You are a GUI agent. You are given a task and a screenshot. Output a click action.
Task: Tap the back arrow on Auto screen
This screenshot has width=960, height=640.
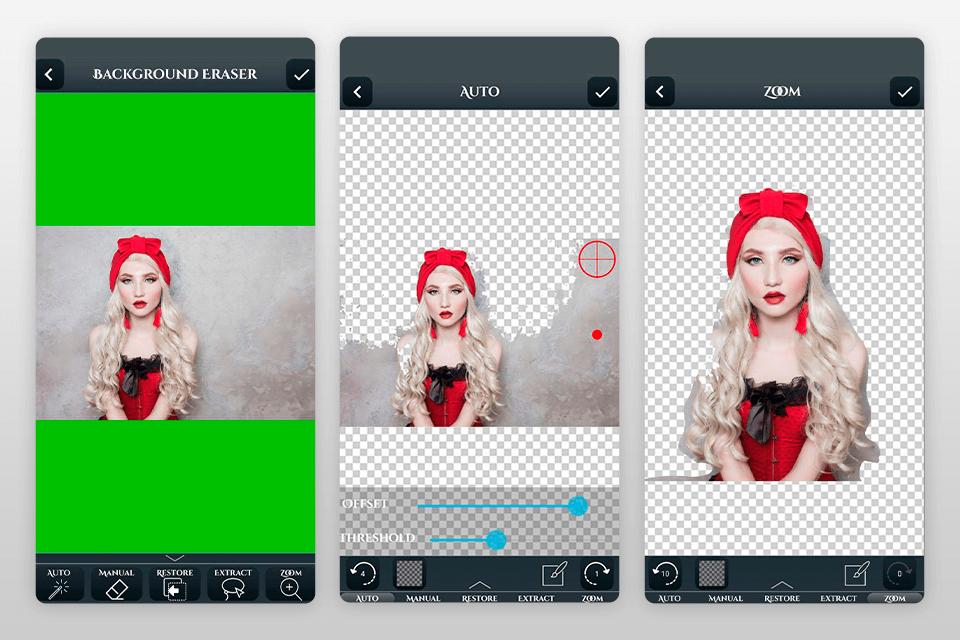point(358,92)
